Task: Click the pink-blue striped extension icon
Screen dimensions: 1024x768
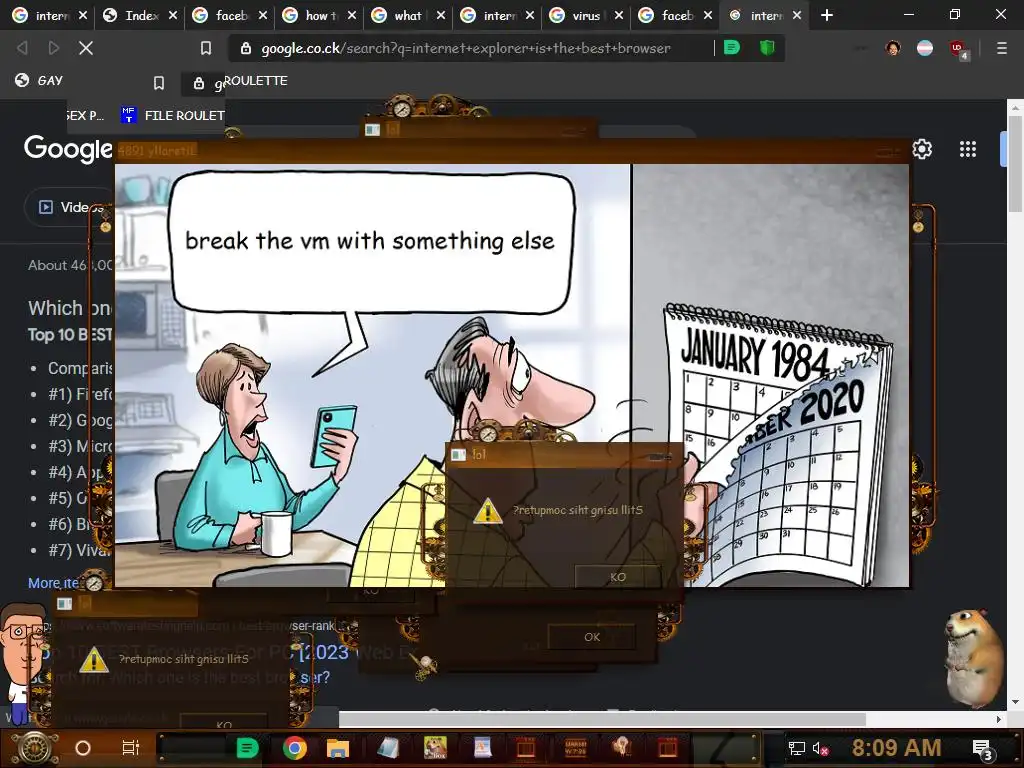Action: click(925, 48)
